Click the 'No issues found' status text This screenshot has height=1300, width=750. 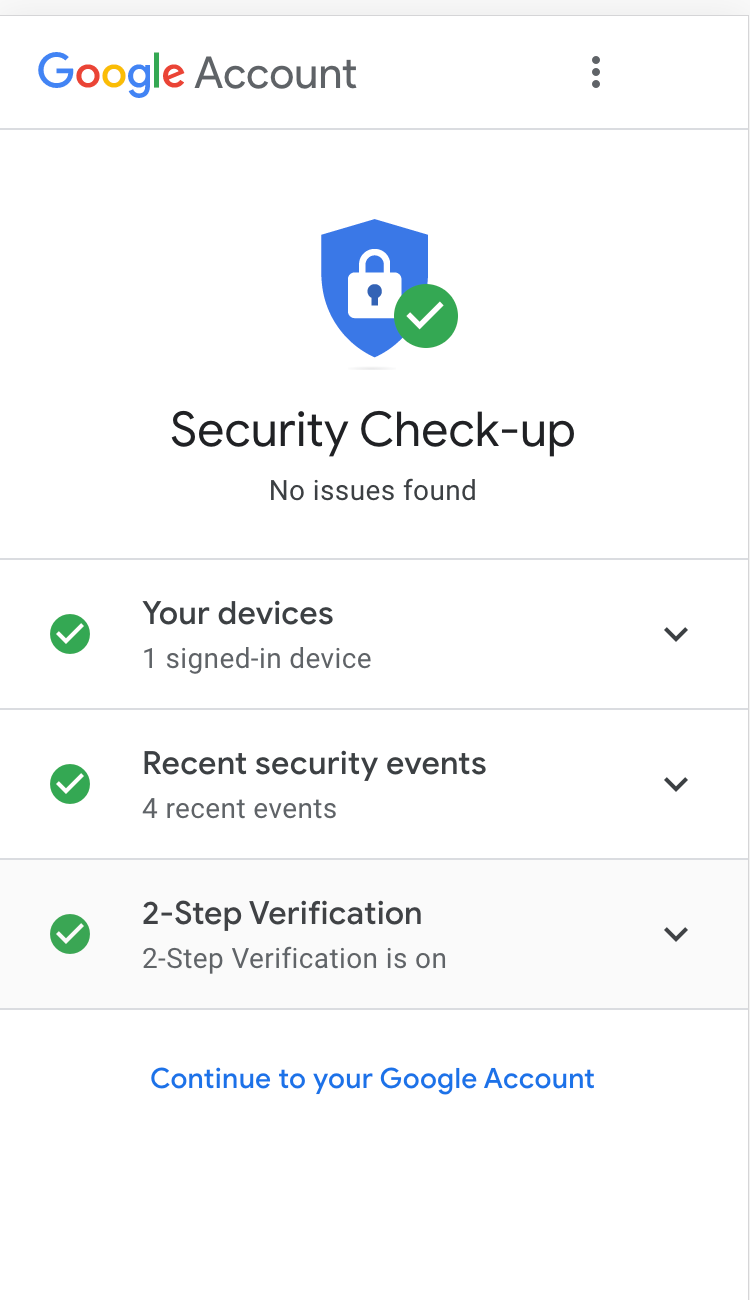(x=373, y=491)
